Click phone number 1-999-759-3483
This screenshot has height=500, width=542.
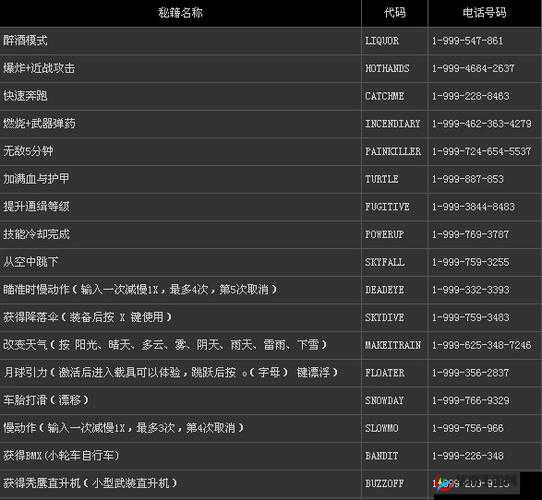tap(470, 317)
